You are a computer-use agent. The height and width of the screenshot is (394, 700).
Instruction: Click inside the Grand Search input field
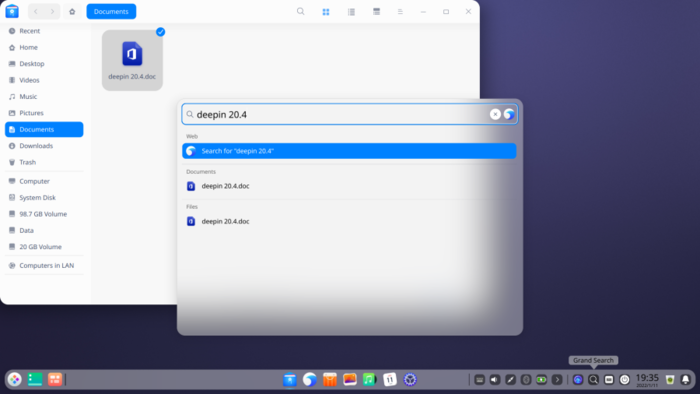pyautogui.click(x=342, y=114)
